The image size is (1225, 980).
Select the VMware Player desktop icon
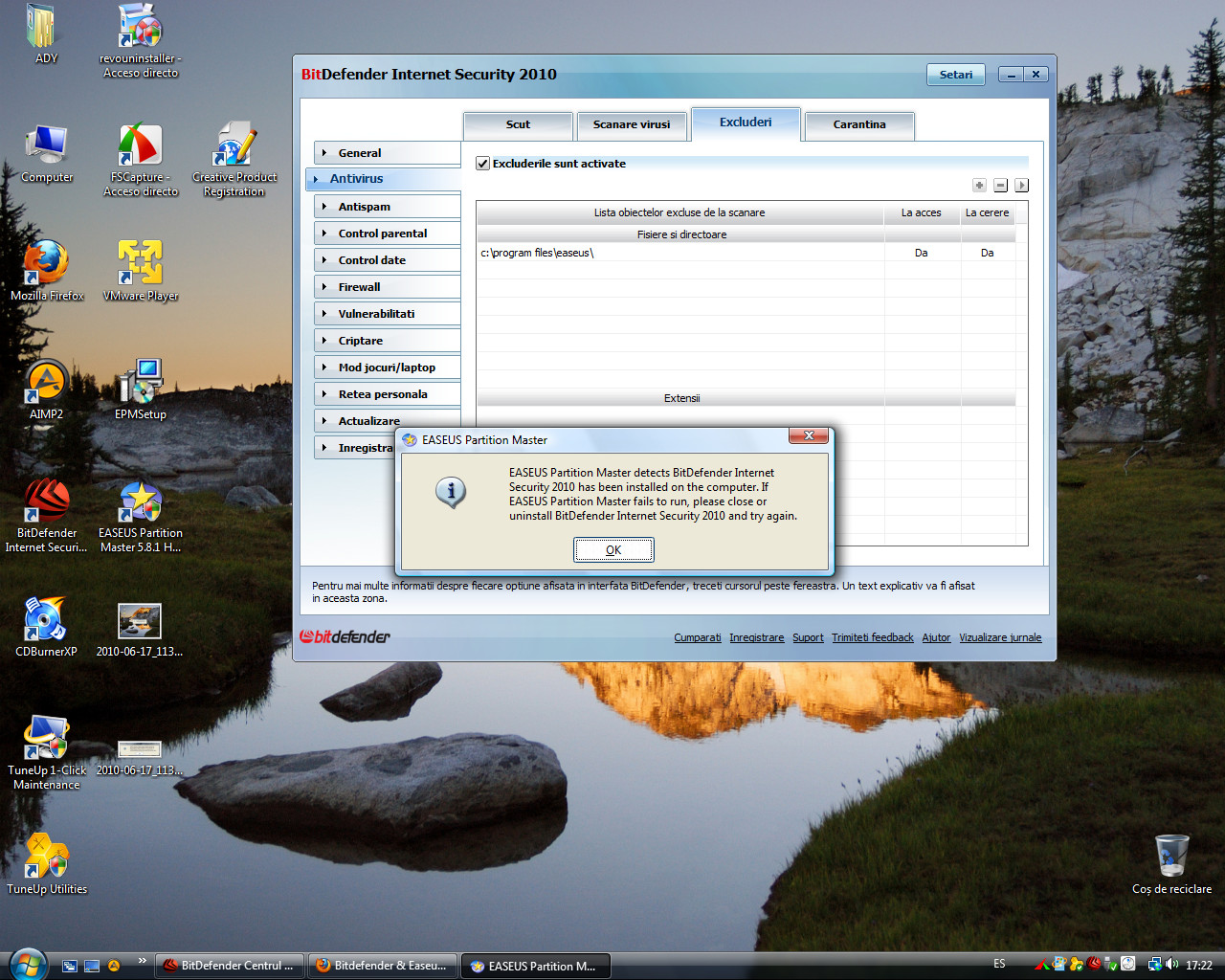tap(141, 271)
